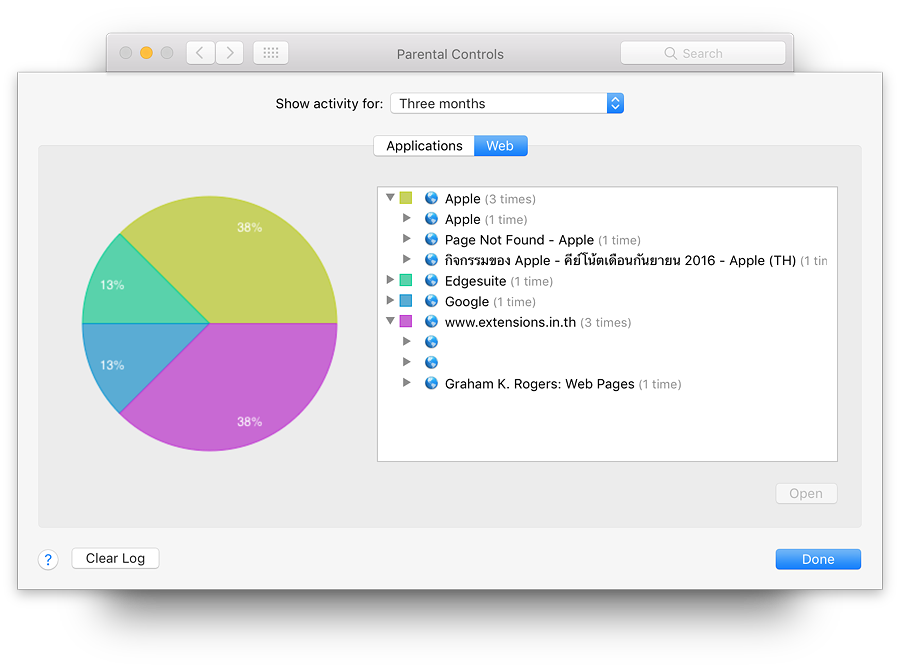This screenshot has height=671, width=900.
Task: Switch to the Applications tab
Action: (x=424, y=146)
